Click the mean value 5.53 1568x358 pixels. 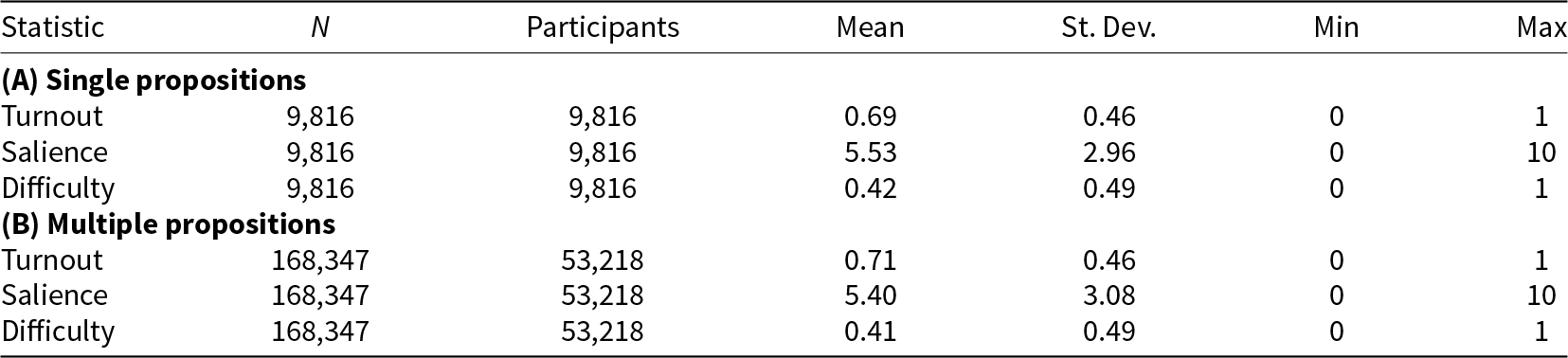click(870, 152)
